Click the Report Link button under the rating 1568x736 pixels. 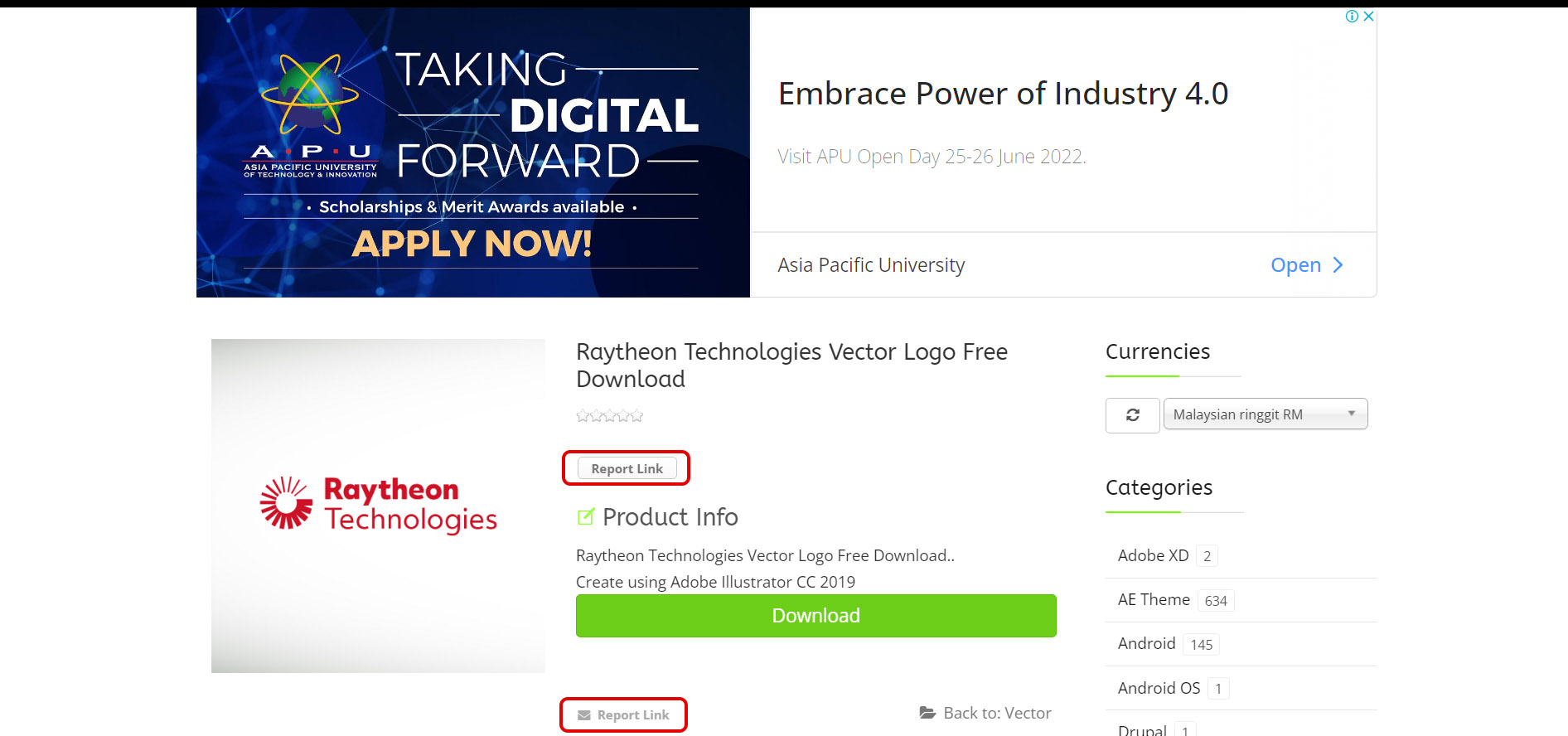[627, 469]
